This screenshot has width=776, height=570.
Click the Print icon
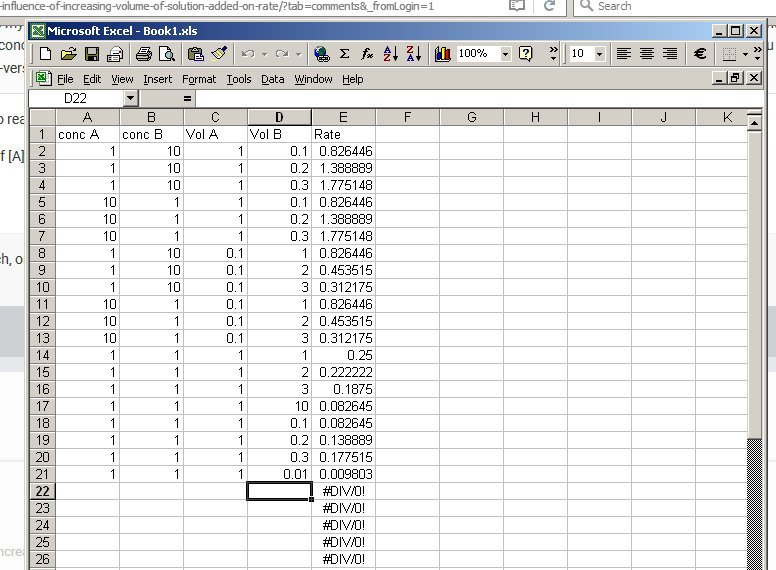pyautogui.click(x=115, y=54)
